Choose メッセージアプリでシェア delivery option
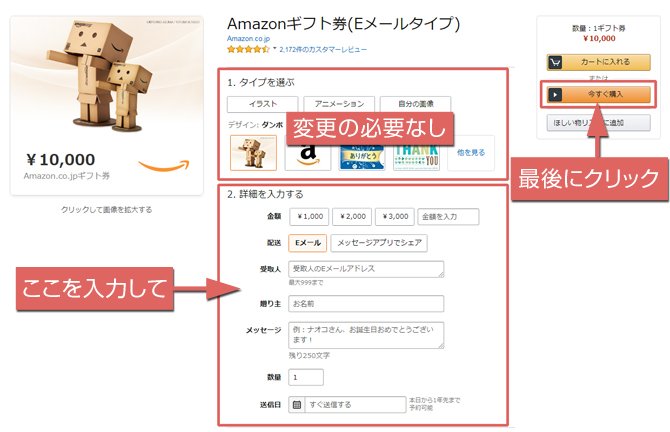The image size is (670, 432). 379,243
